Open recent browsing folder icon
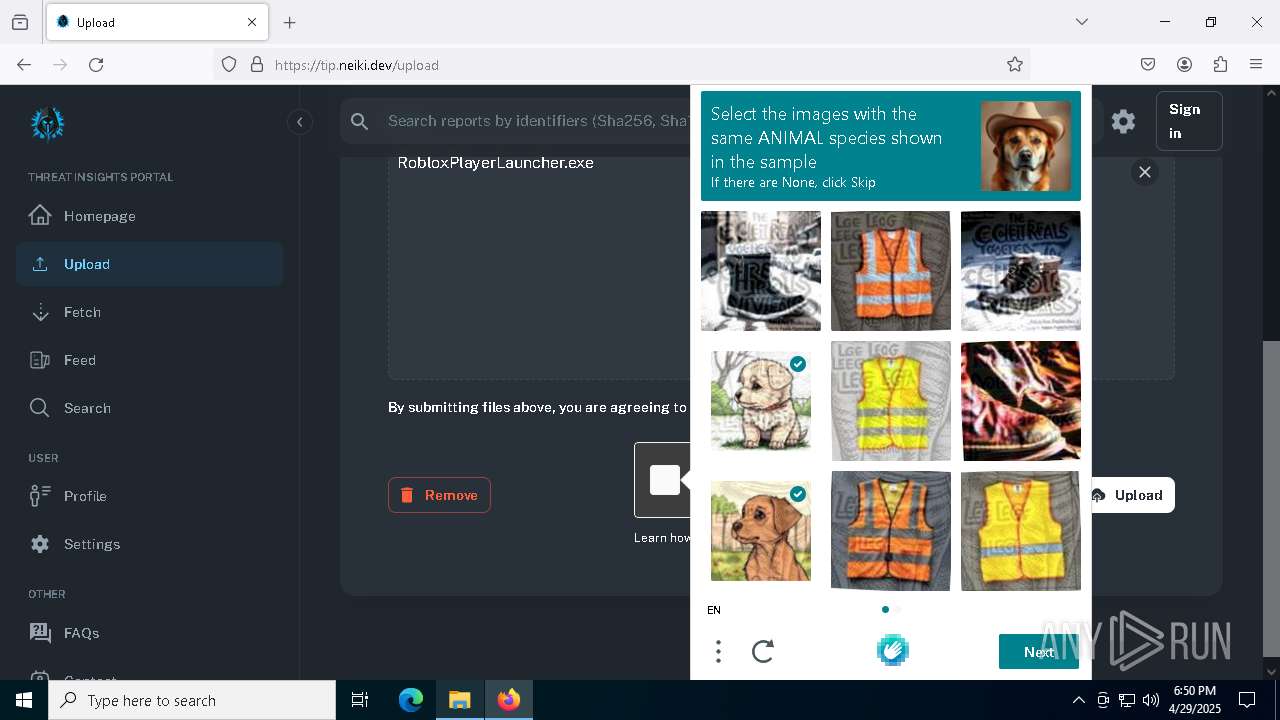 pyautogui.click(x=20, y=22)
